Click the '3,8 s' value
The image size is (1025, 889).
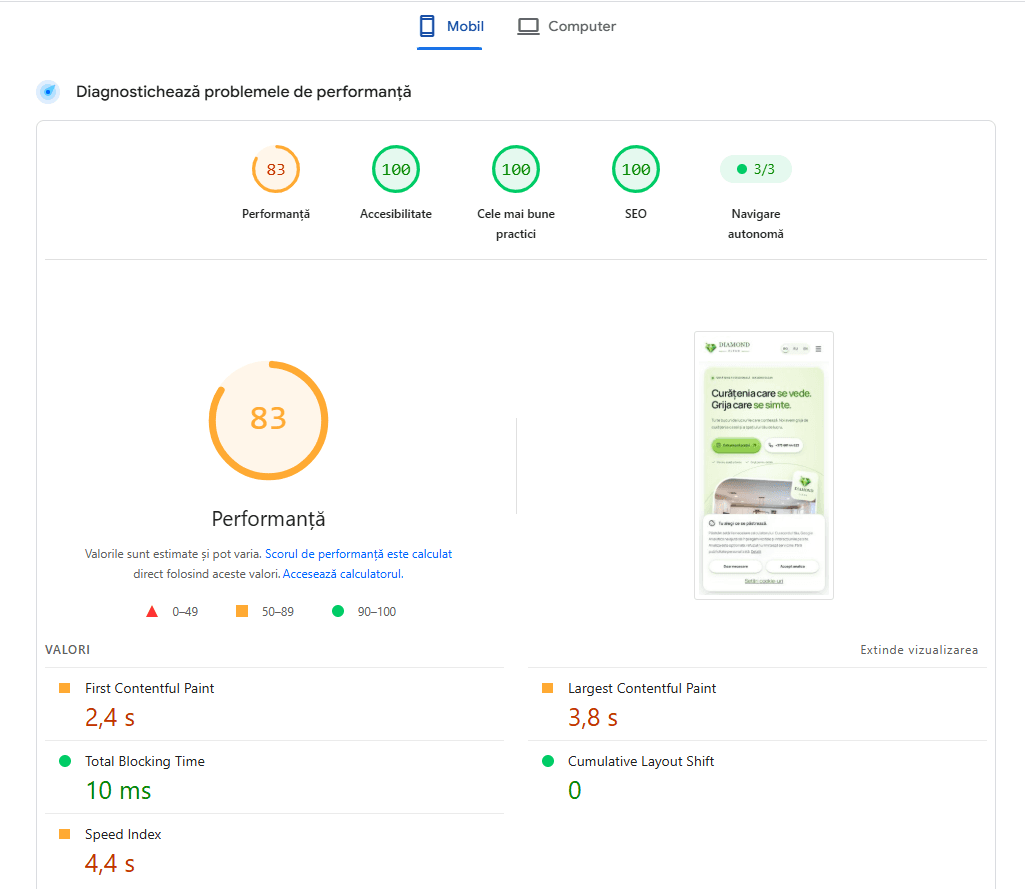(593, 718)
